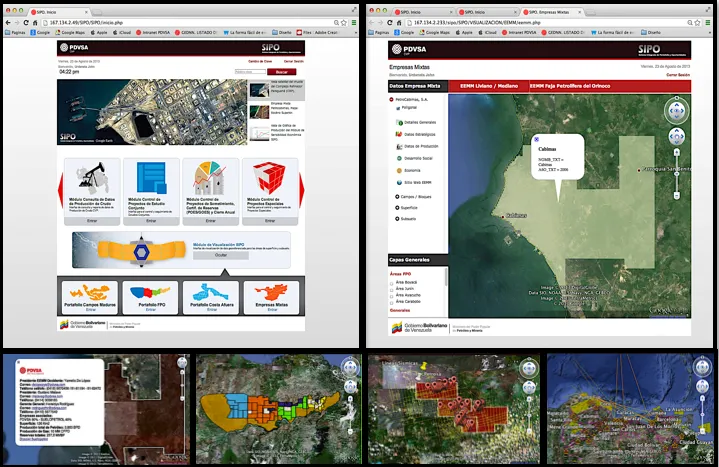This screenshot has width=719, height=467.
Task: Check the Área Carabobo layer checkbox
Action: 392,302
